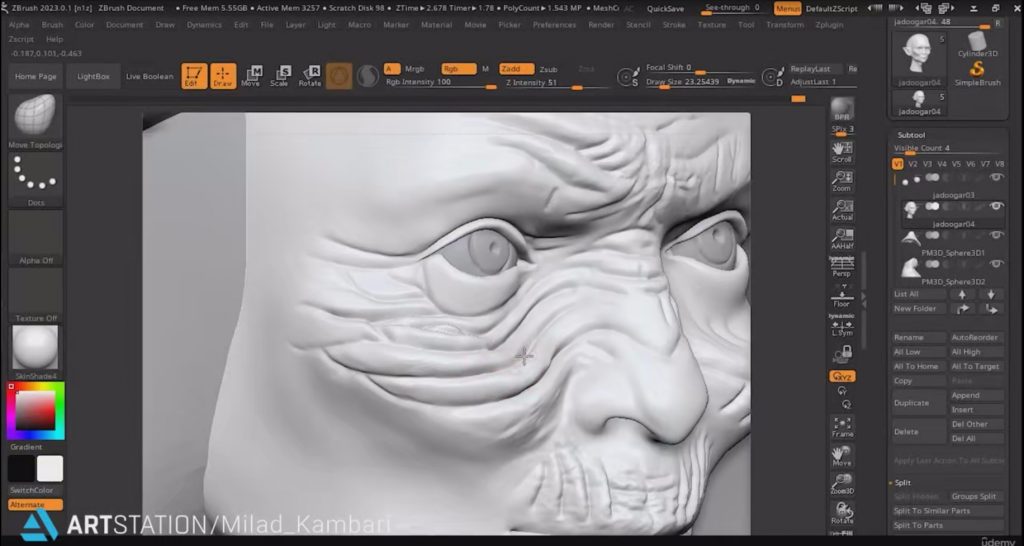Open the Material menu
1024x546 pixels.
tap(436, 25)
